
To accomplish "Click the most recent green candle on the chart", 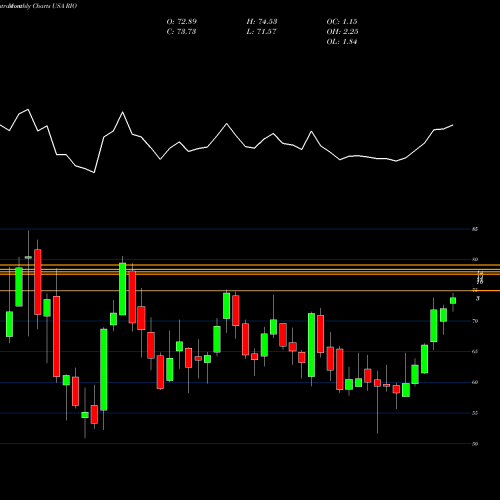I will click(x=453, y=301).
